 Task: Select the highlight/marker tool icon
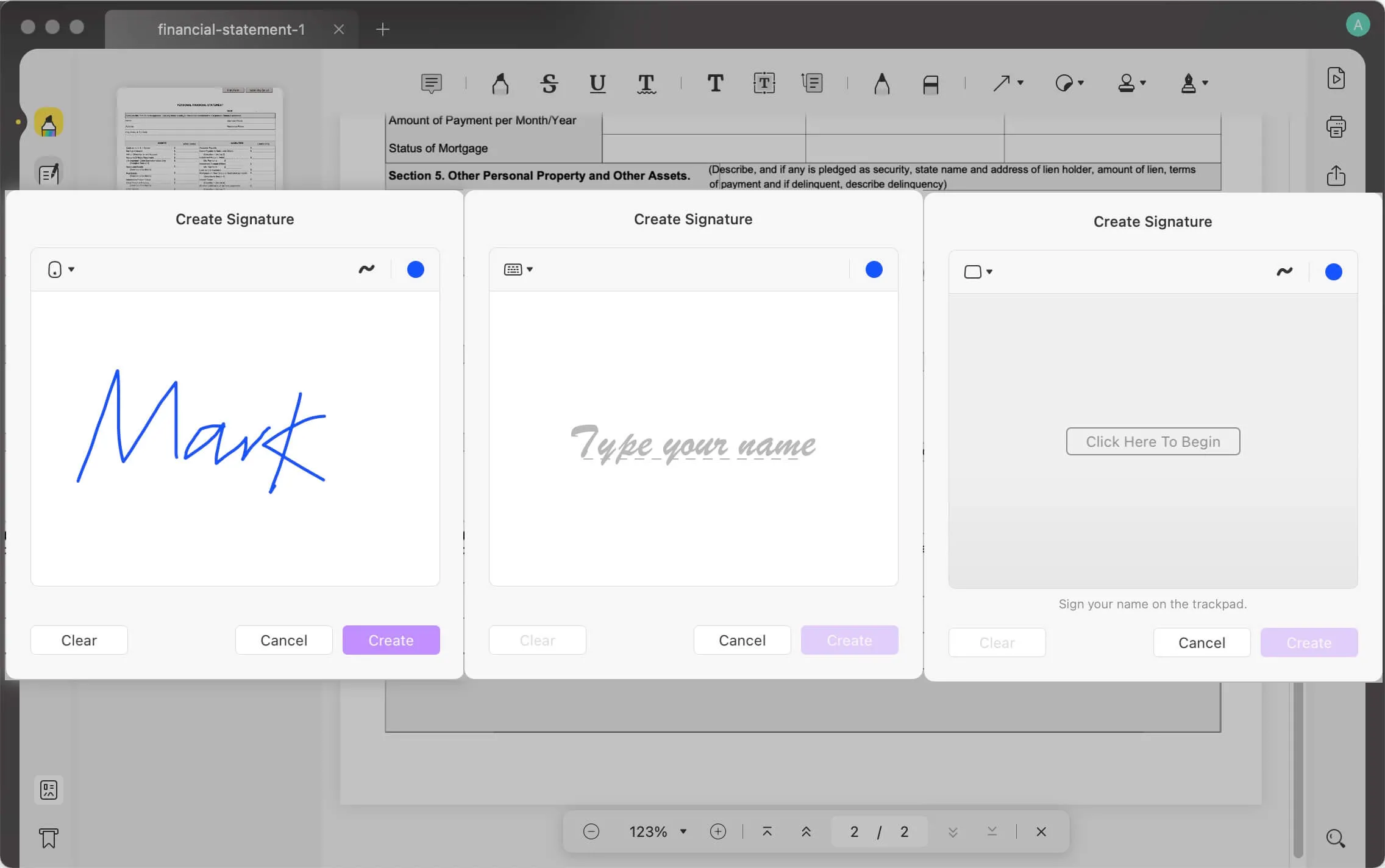click(48, 122)
